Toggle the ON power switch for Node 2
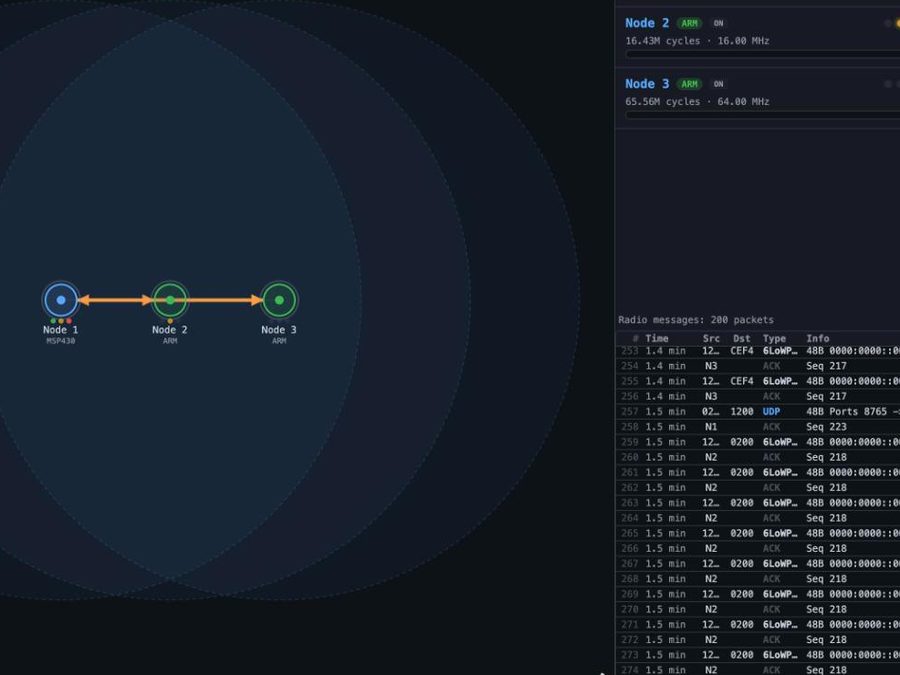Image resolution: width=900 pixels, height=675 pixels. pos(718,24)
